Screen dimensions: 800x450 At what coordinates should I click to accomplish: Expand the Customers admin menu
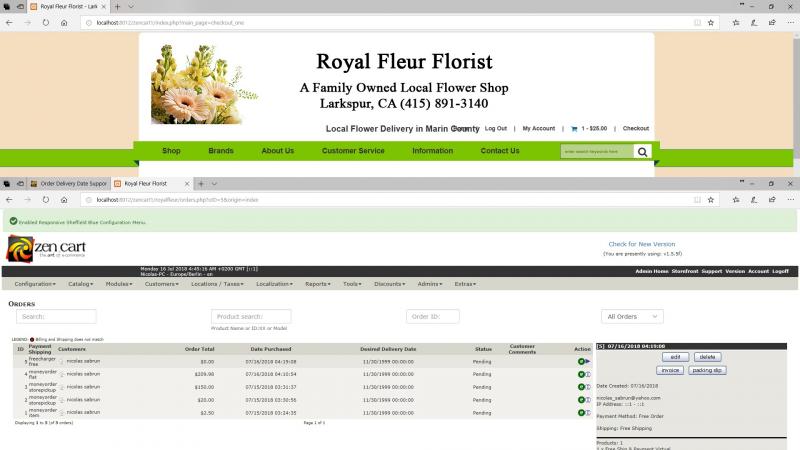(x=162, y=284)
